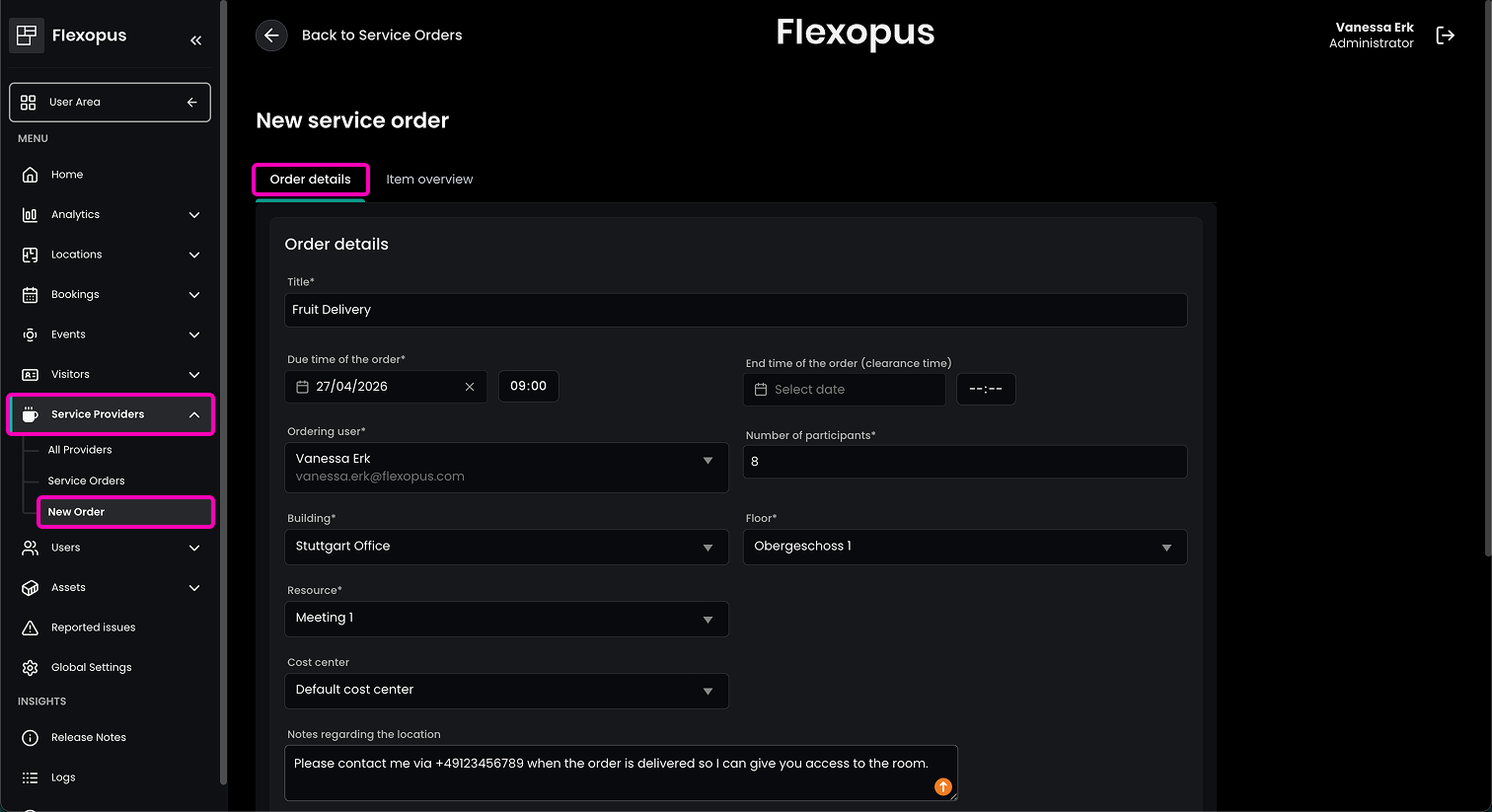Click the orange arrow icon in notes field
This screenshot has height=812, width=1492.
[943, 786]
